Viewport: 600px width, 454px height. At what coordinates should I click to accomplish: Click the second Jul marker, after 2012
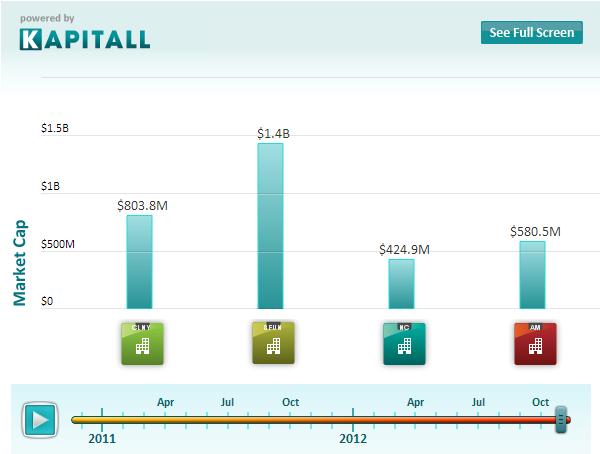(x=478, y=402)
